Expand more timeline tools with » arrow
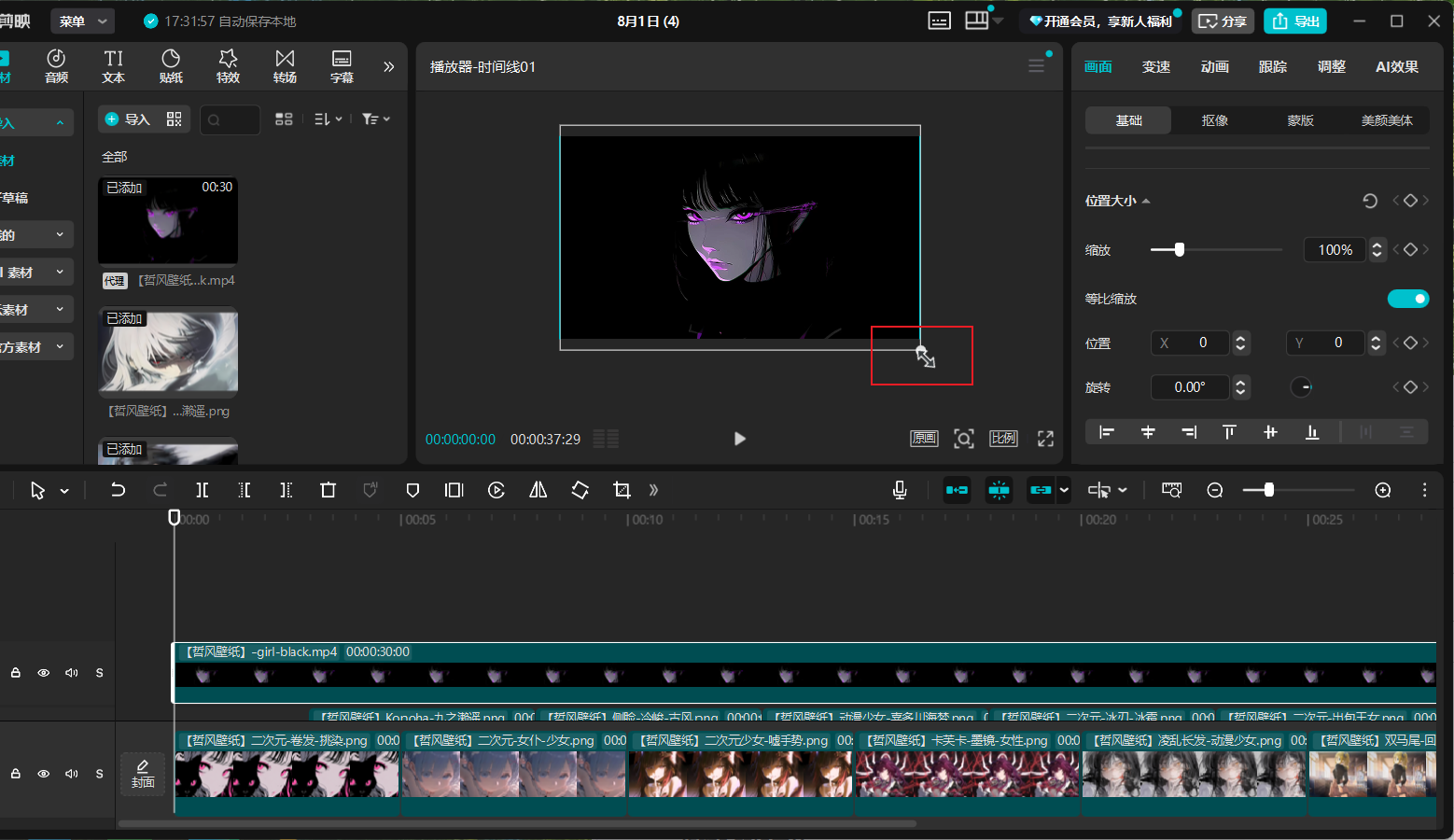The height and width of the screenshot is (840, 1454). pos(653,490)
